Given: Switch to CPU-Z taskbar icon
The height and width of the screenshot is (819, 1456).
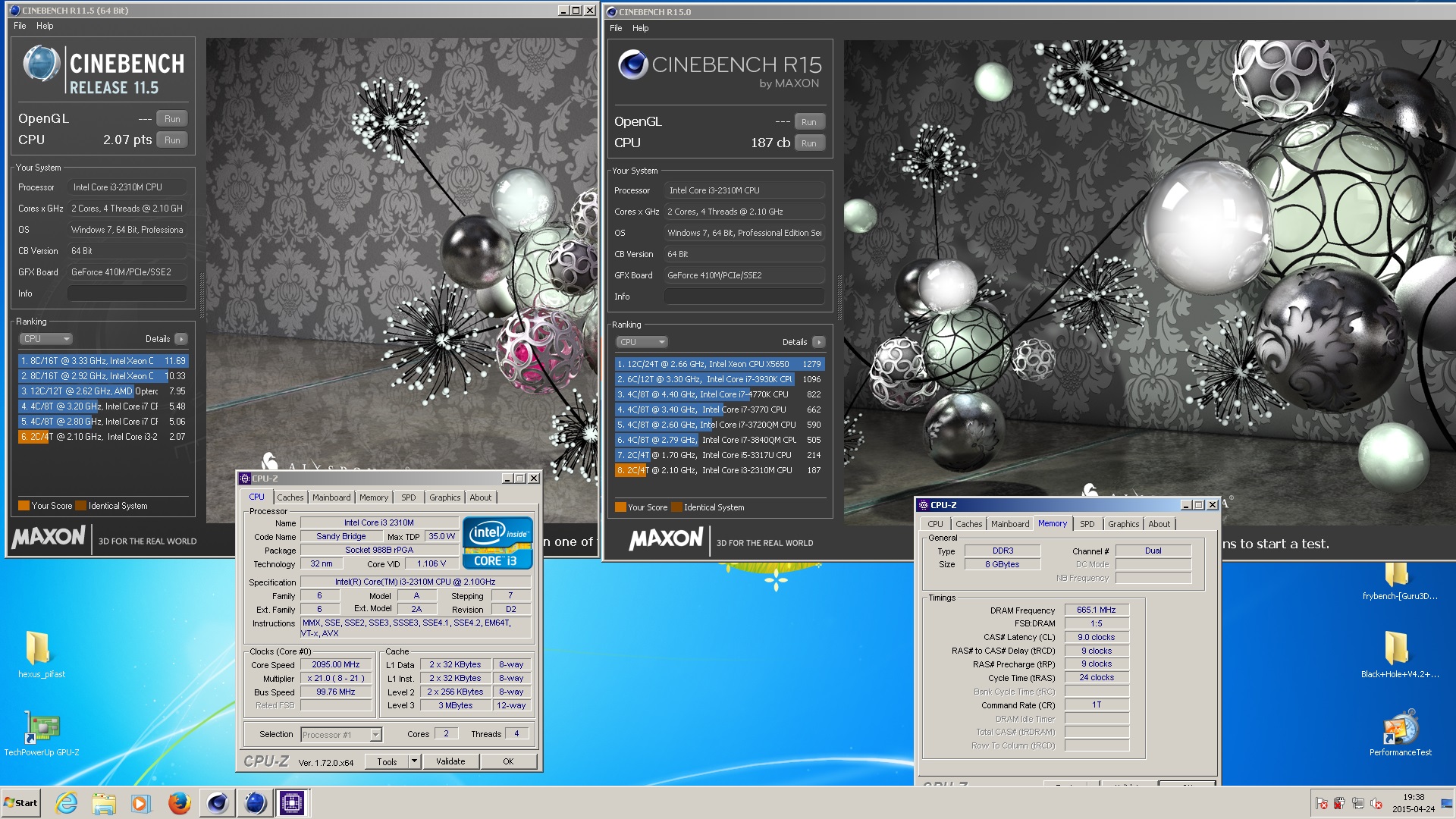Looking at the screenshot, I should [x=292, y=802].
